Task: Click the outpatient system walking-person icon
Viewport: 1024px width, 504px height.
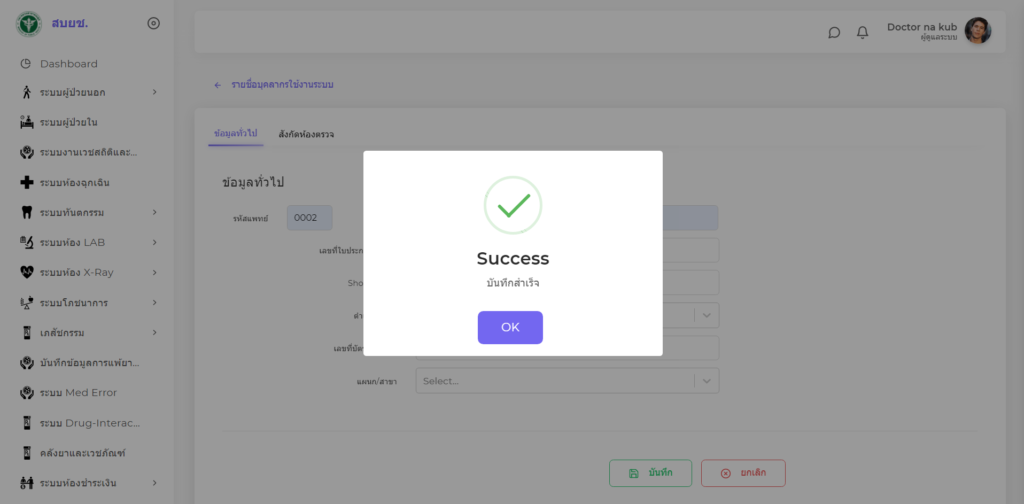Action: click(26, 93)
